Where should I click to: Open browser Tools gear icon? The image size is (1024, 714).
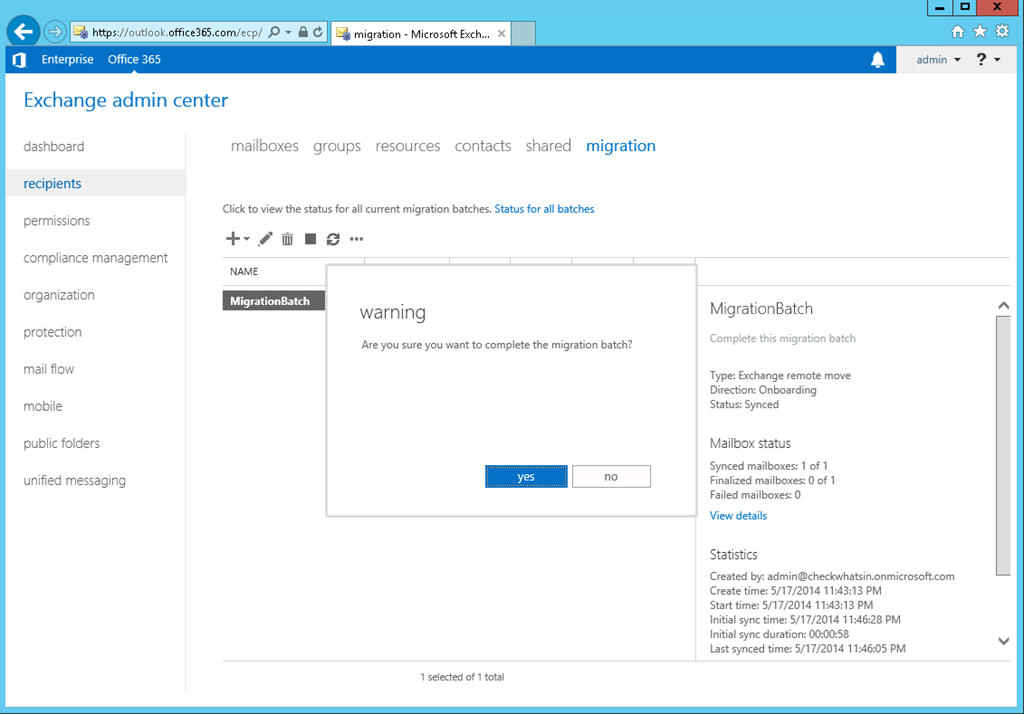coord(1002,31)
